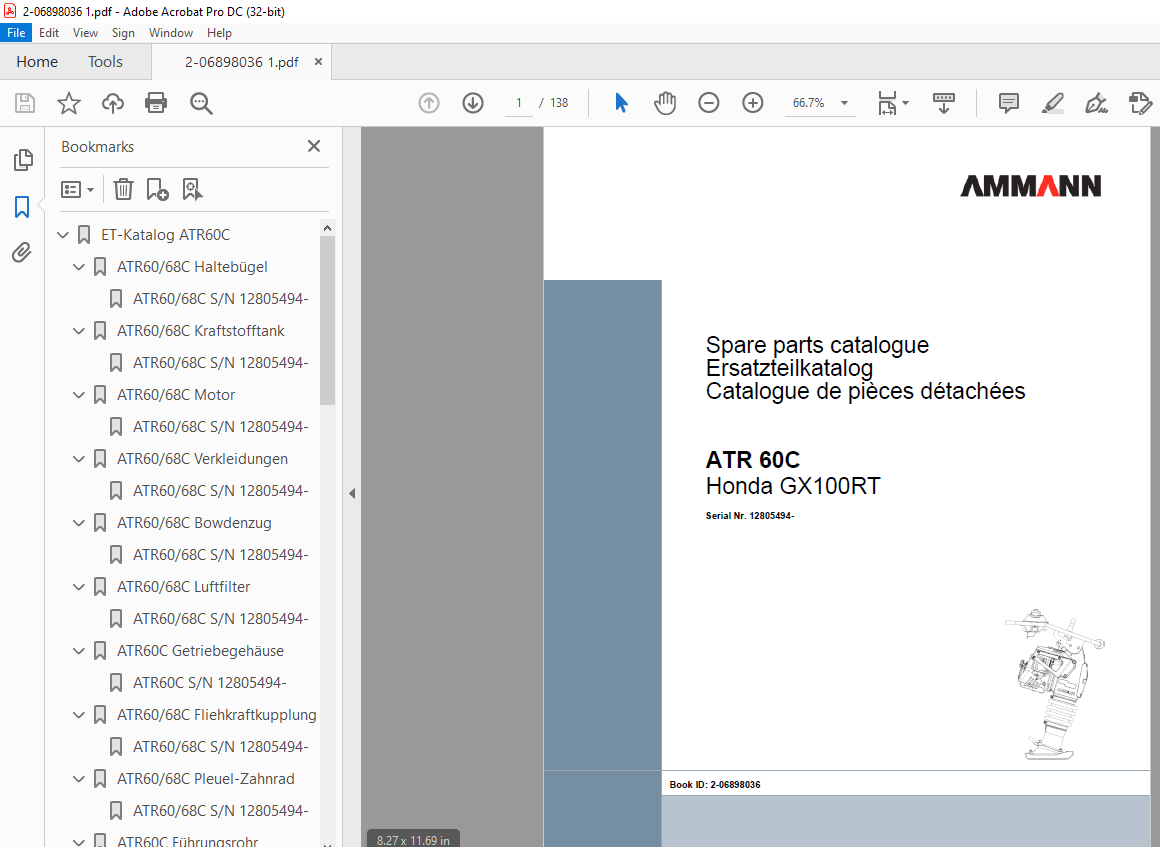Switch to Home tab
The height and width of the screenshot is (847, 1160).
click(37, 61)
